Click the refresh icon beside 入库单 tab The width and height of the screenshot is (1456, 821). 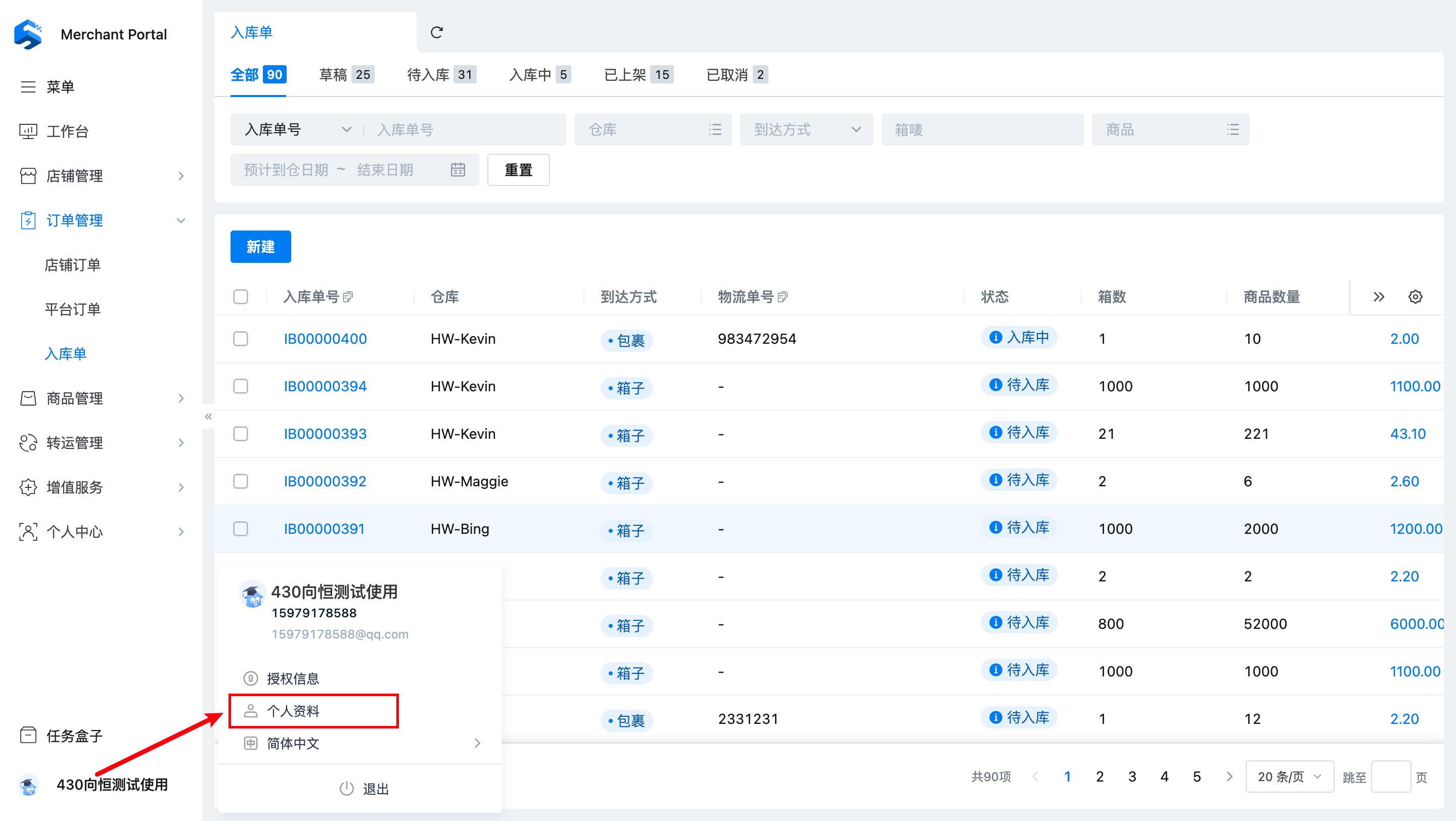[x=436, y=32]
